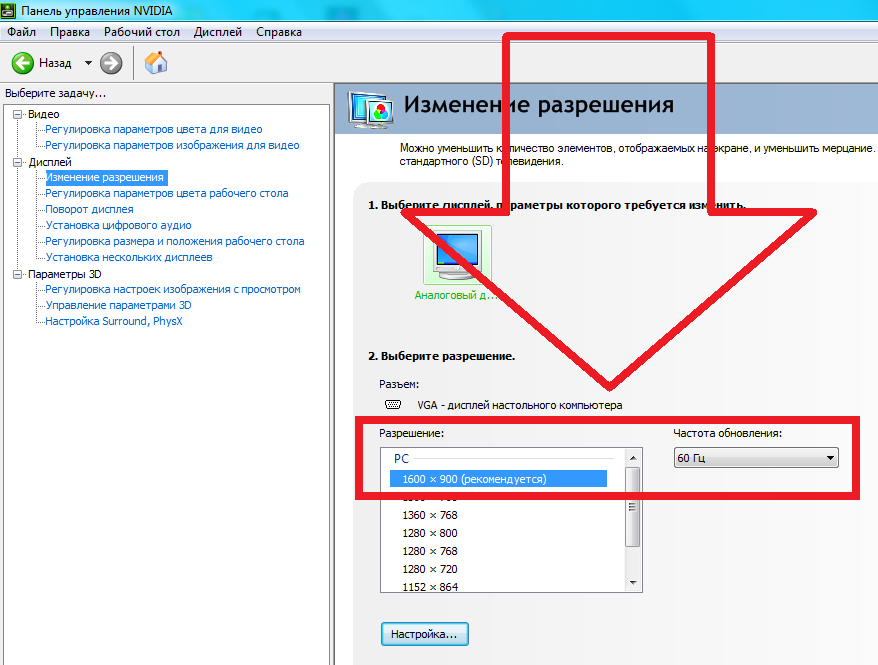Open Регулировка параметров цвета рабочего стола
878x665 pixels.
click(166, 194)
